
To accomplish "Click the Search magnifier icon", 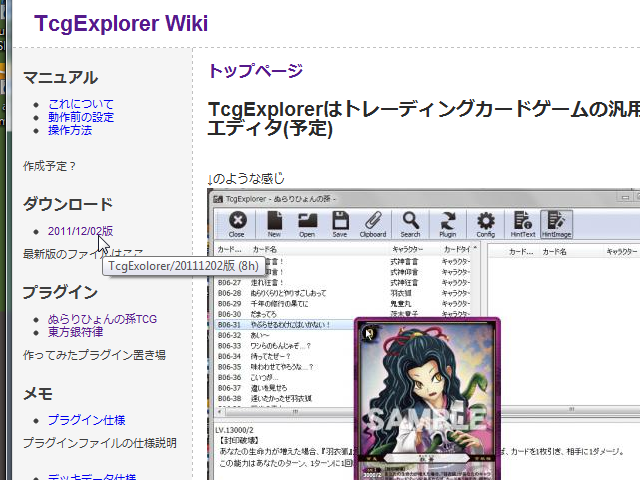I will coord(410,224).
